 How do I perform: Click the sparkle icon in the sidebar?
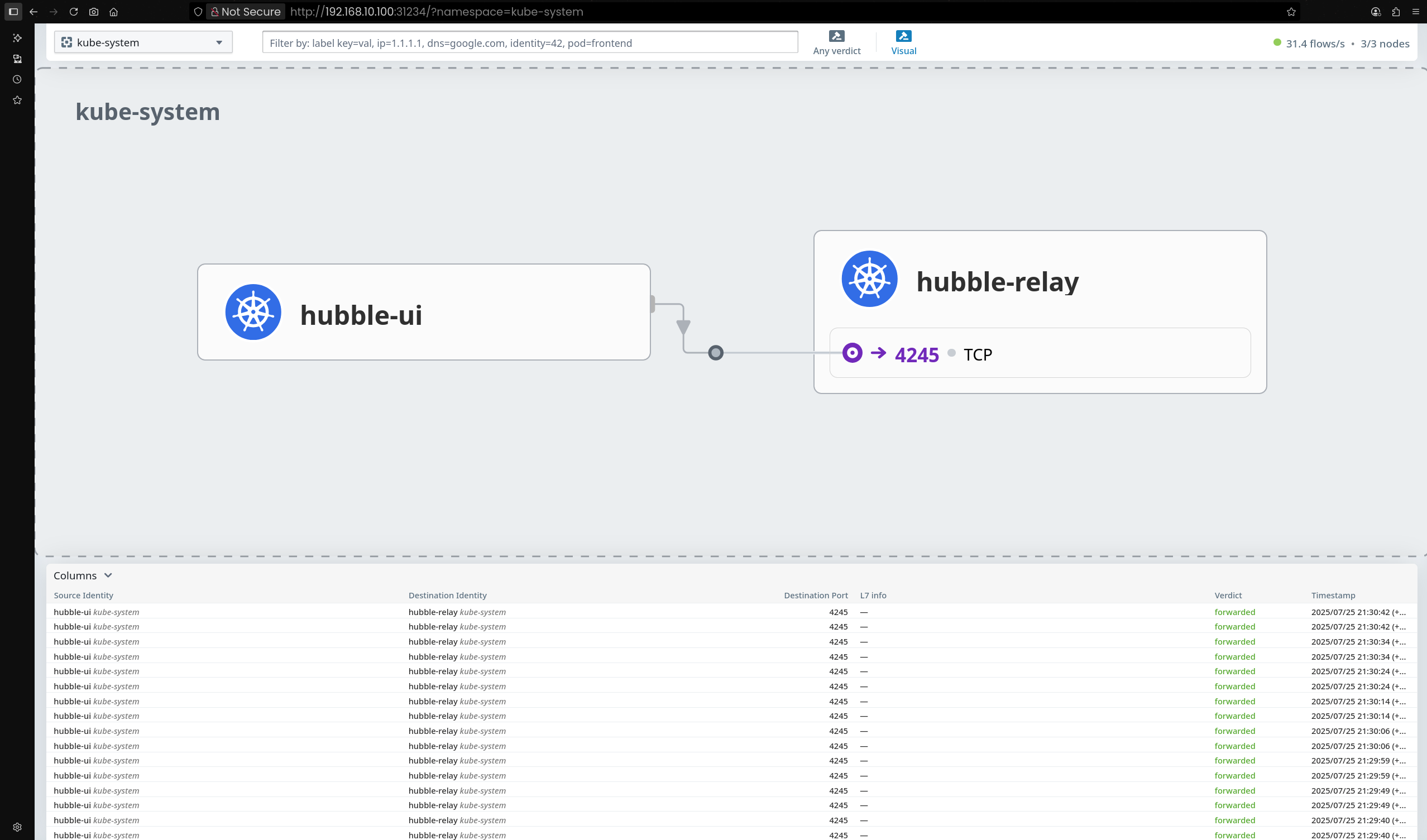tap(17, 38)
